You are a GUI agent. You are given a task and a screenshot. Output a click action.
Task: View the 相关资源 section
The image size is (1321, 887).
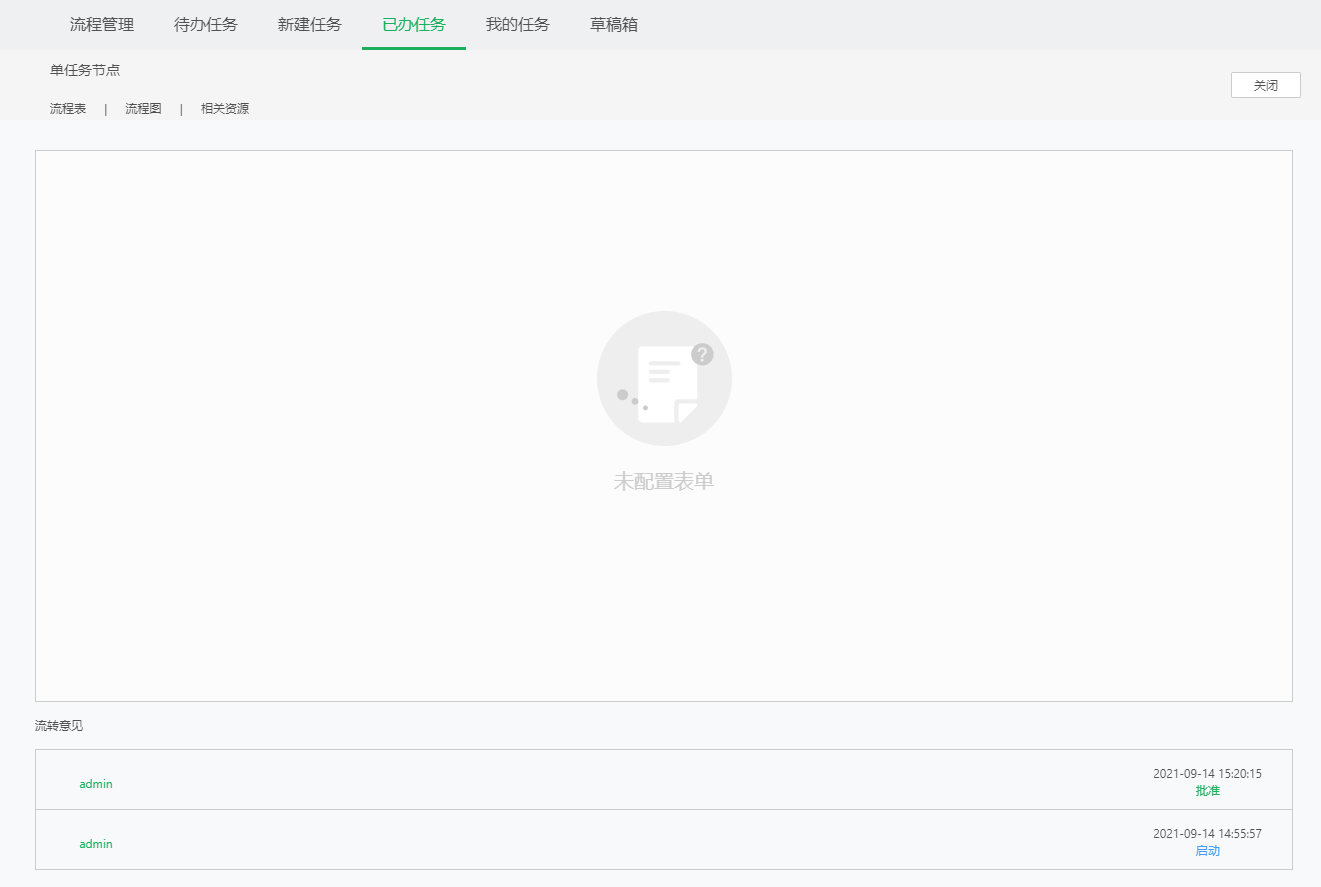click(x=224, y=107)
